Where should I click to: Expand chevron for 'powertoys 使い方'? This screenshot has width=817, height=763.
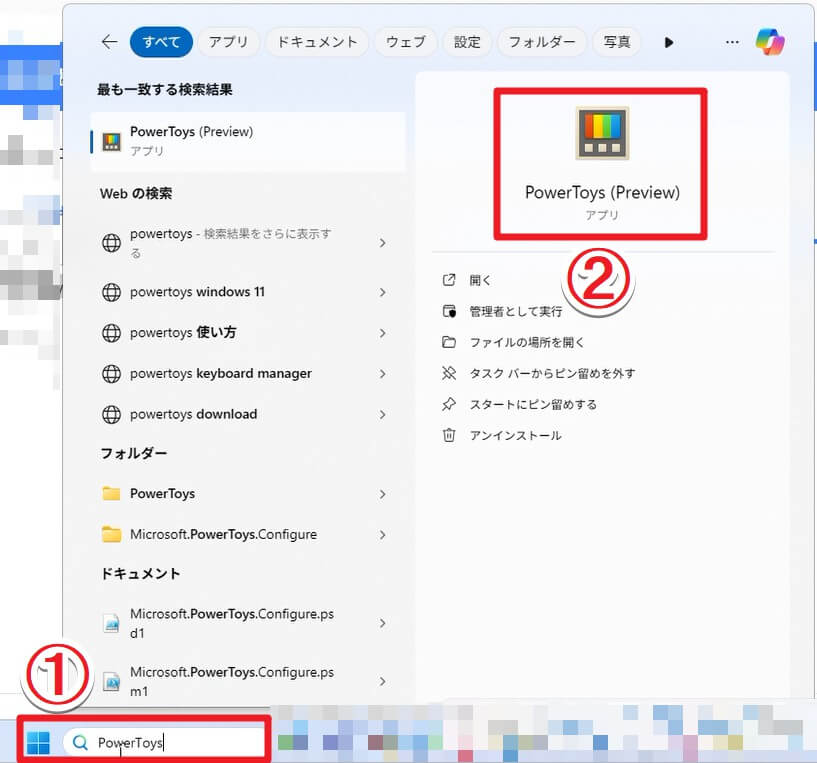click(382, 333)
